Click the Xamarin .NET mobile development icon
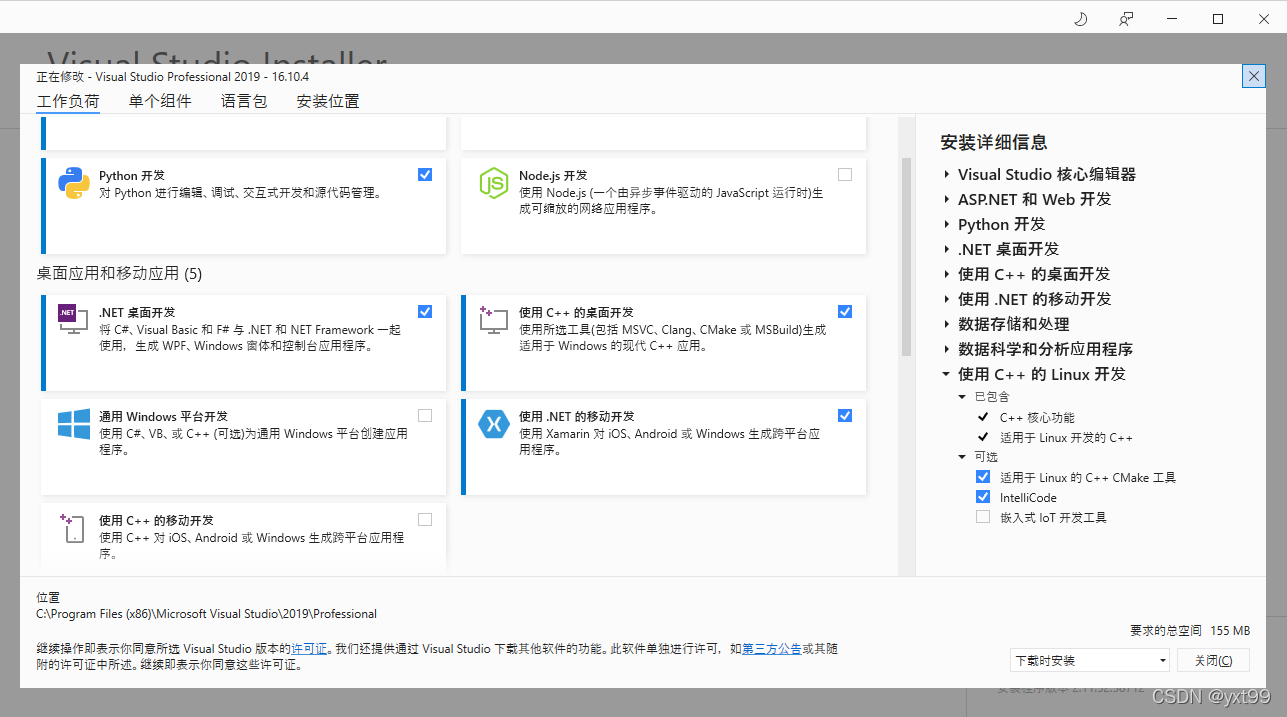Screen dimensions: 1287x717 point(494,424)
